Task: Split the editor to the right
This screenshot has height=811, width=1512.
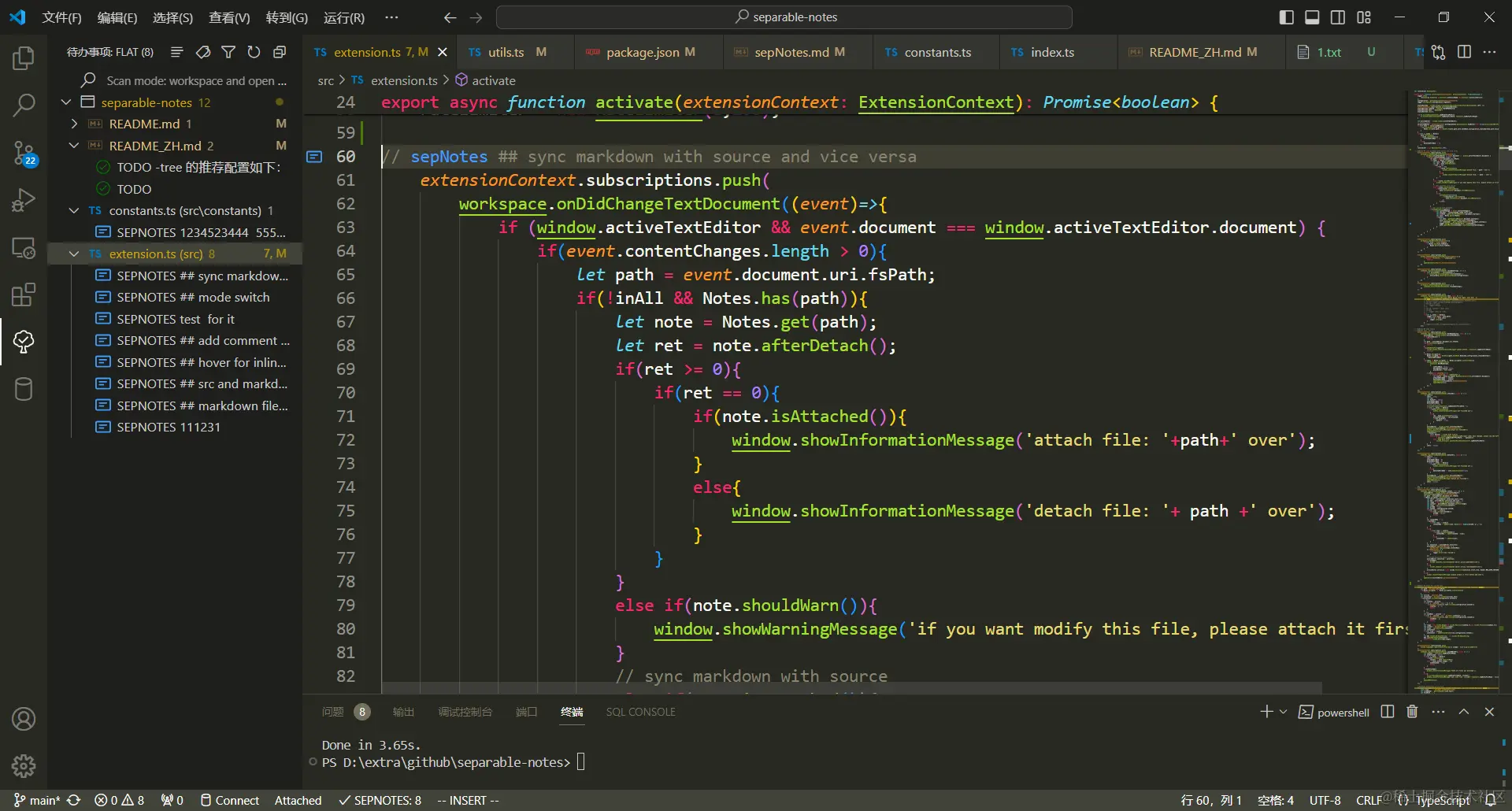Action: tap(1465, 52)
